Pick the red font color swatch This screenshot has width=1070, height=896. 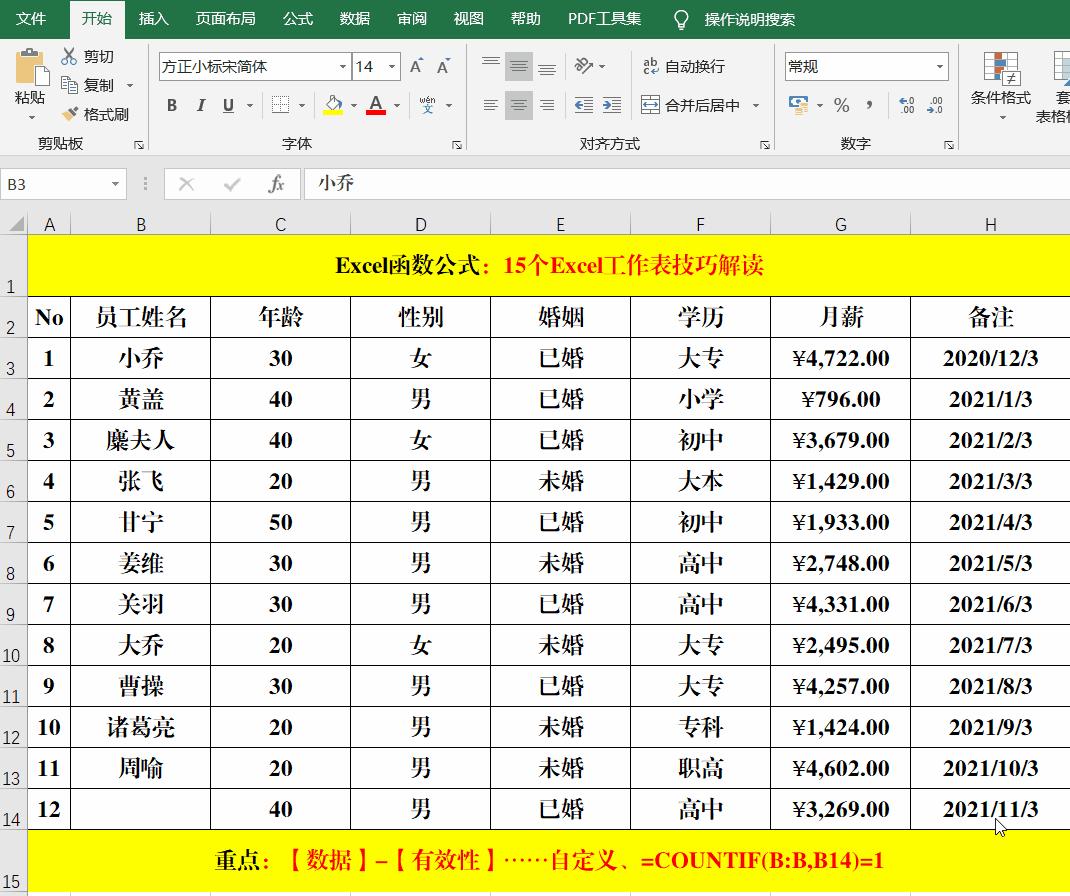(x=375, y=110)
